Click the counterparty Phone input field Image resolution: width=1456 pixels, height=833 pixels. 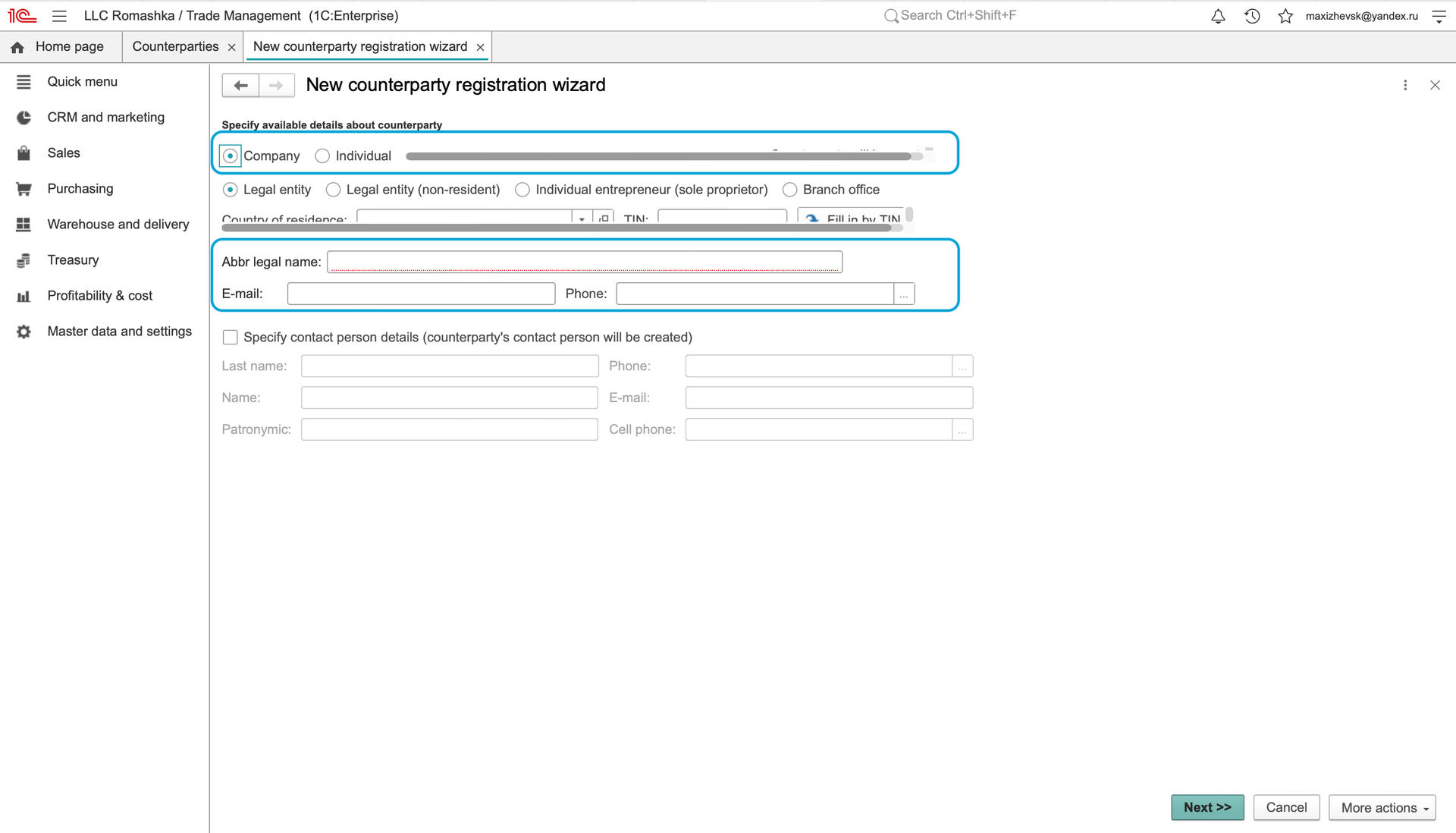pos(755,294)
